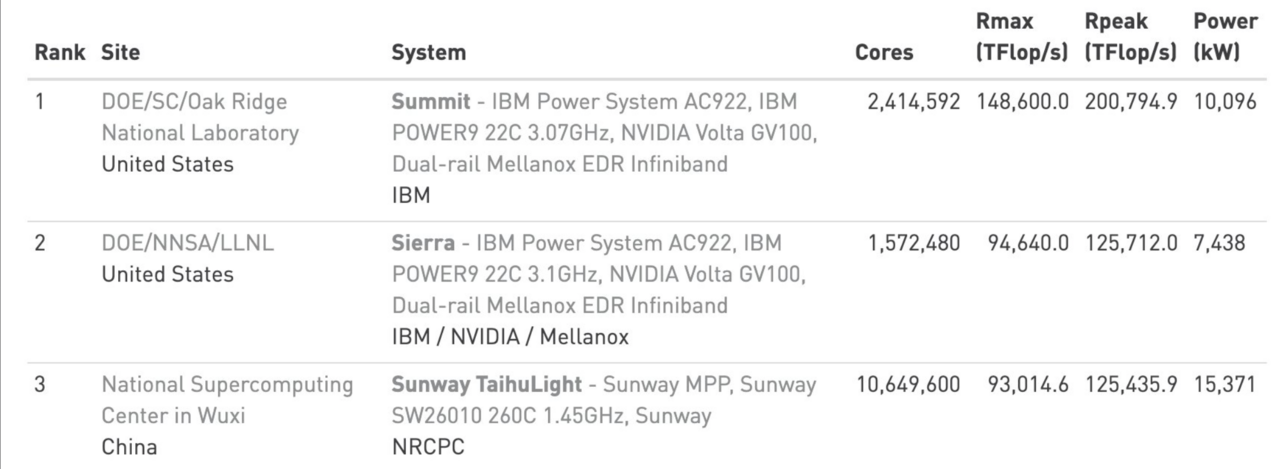Click the Power (kW) column header
1280x469 pixels.
coord(1225,37)
